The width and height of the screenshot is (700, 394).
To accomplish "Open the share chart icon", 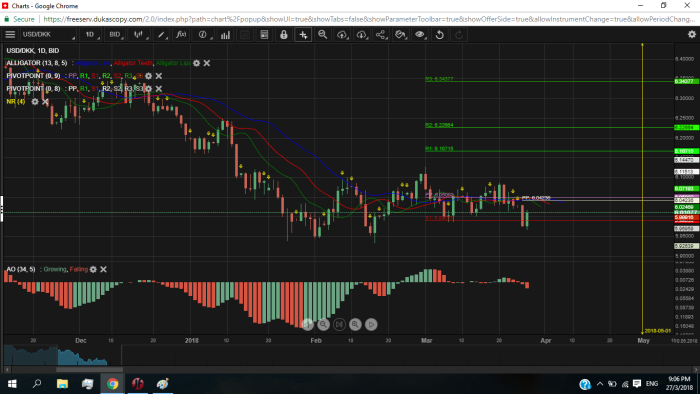I will tap(380, 34).
